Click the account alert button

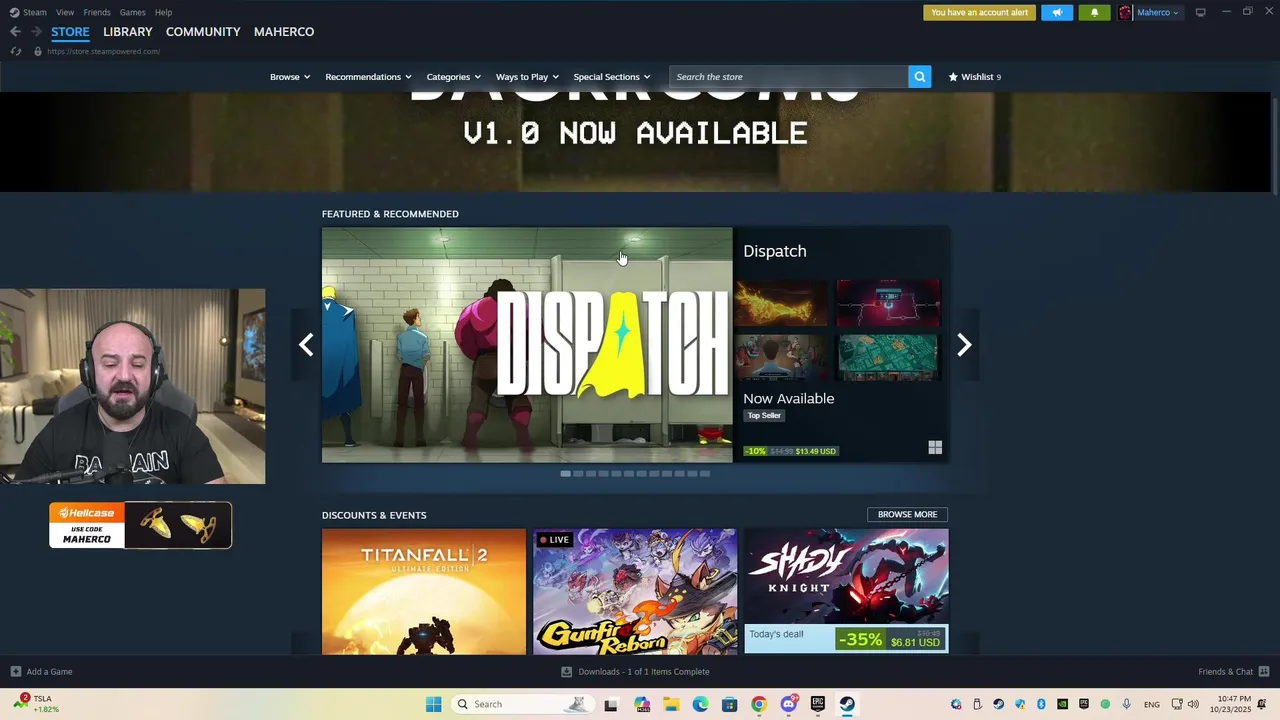tap(980, 13)
